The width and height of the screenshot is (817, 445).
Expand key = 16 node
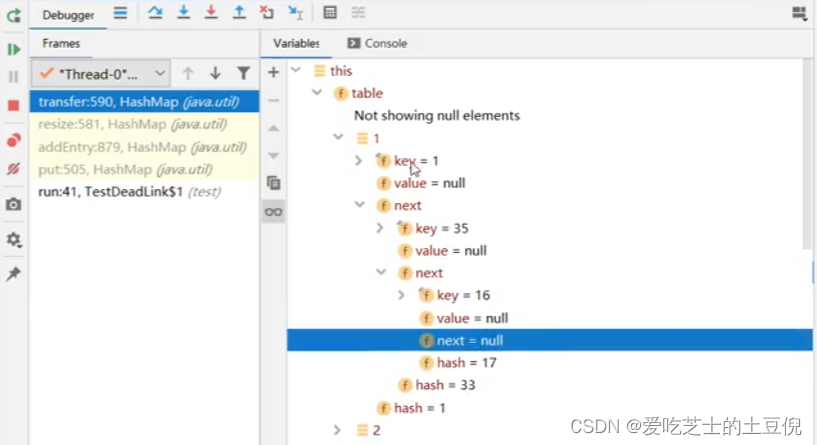coord(401,295)
